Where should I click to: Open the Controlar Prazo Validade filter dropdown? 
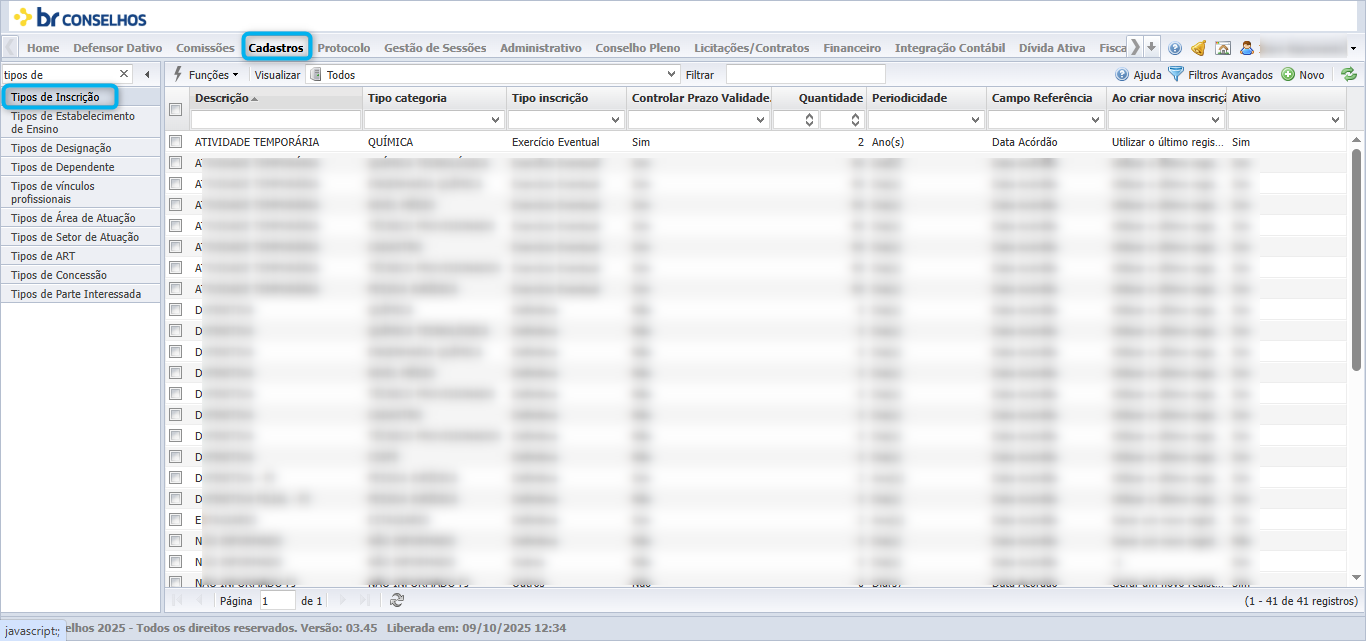point(760,120)
